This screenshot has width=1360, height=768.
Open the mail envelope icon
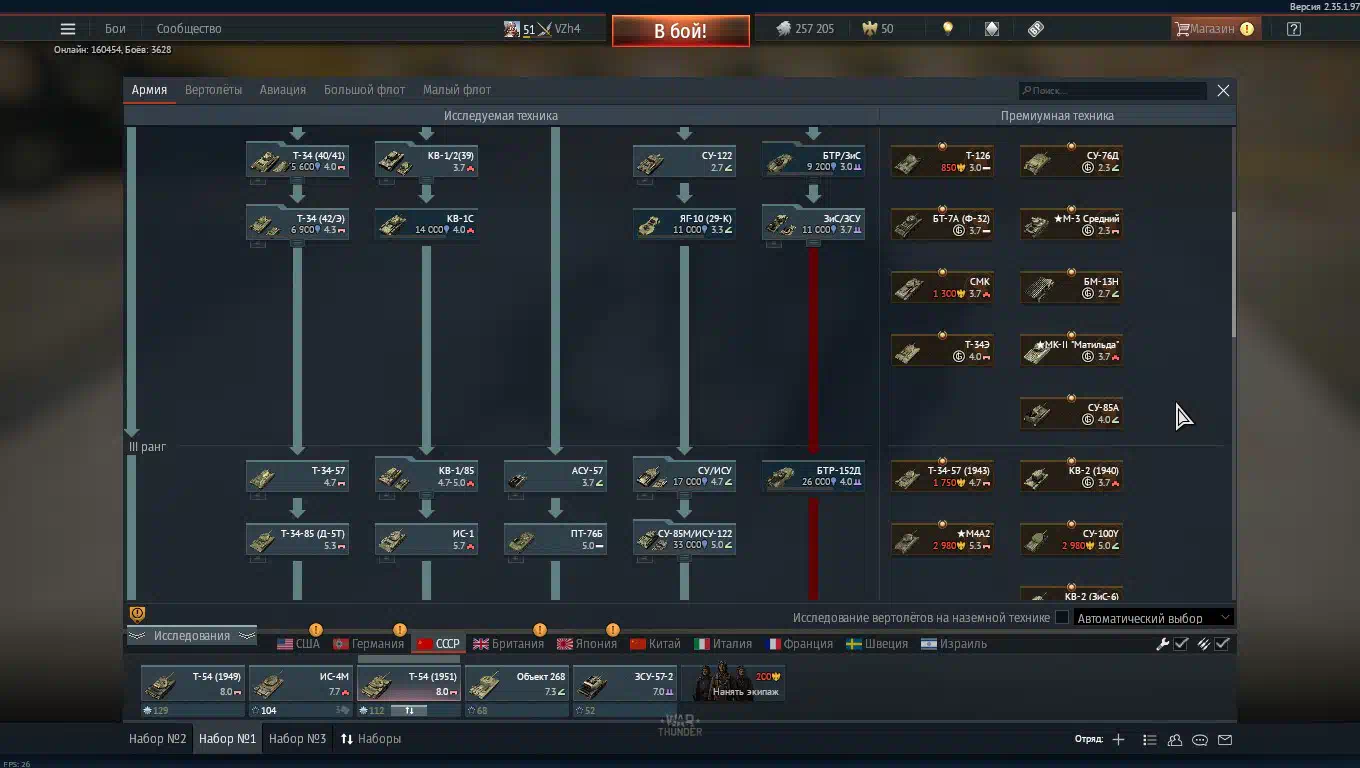1225,740
